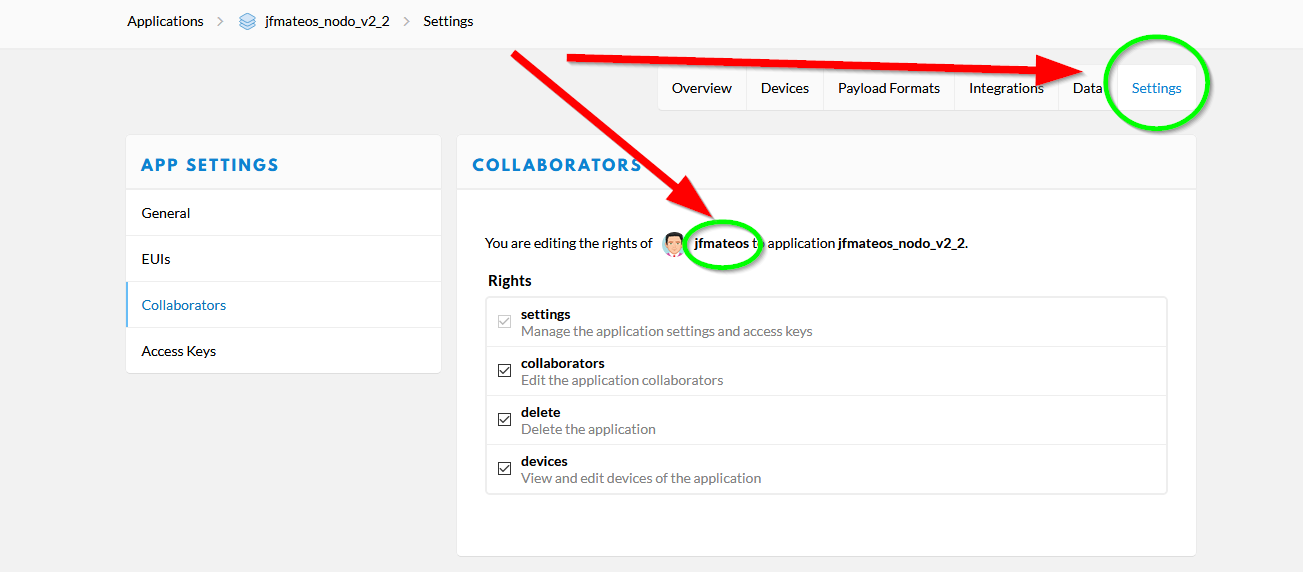Select the Data tab
The height and width of the screenshot is (572, 1303).
tap(1086, 88)
